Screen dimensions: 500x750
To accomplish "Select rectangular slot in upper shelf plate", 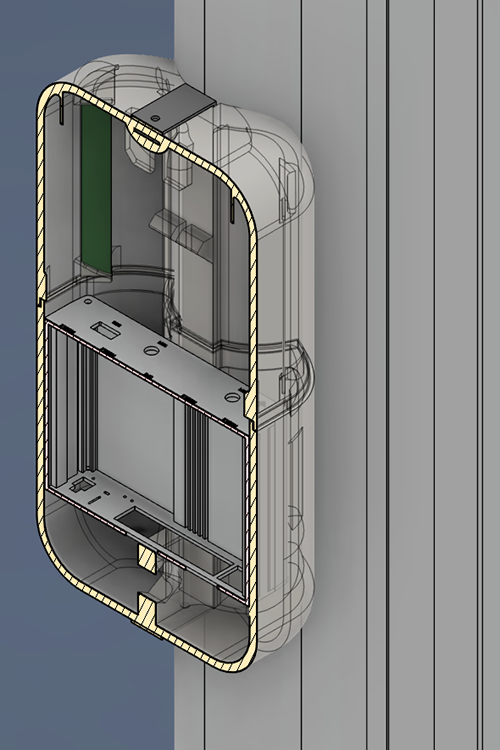I will click(x=105, y=330).
